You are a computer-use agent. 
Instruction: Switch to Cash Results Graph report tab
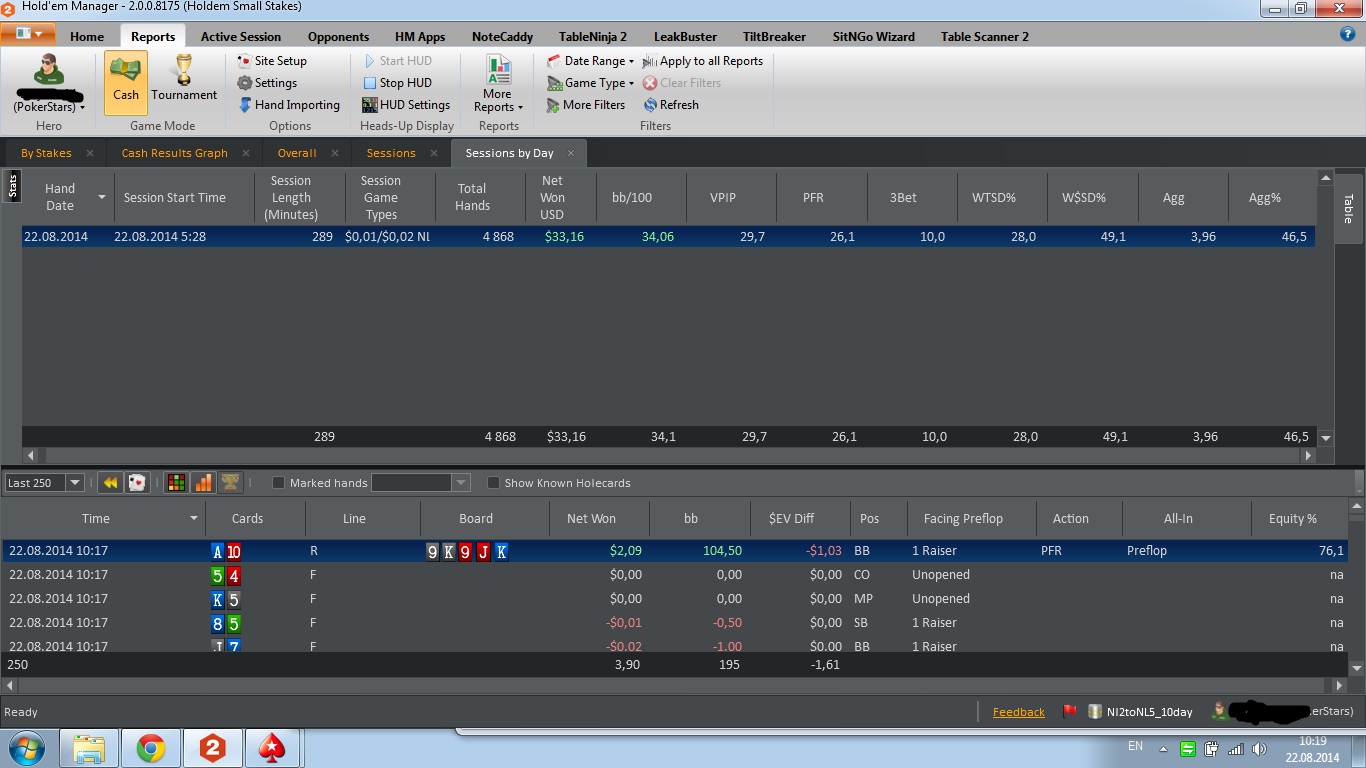click(x=175, y=153)
